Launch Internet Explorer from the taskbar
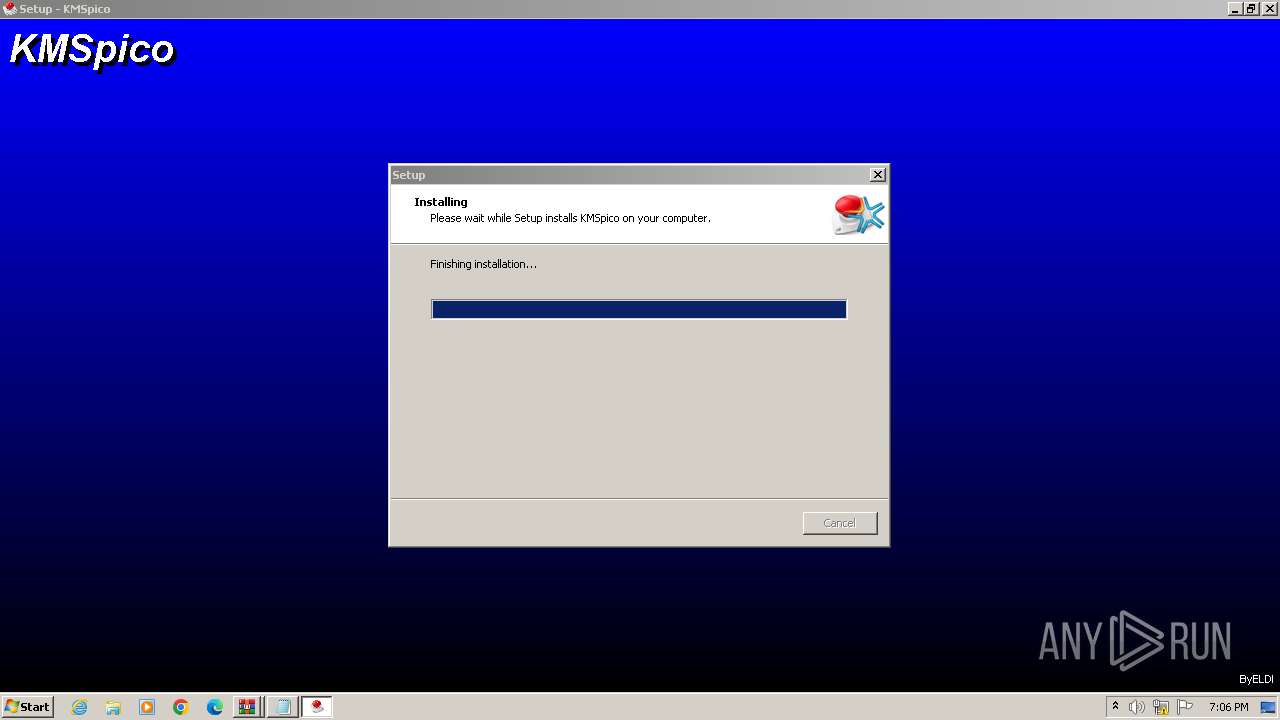Screen dimensions: 1280x720 [x=79, y=707]
